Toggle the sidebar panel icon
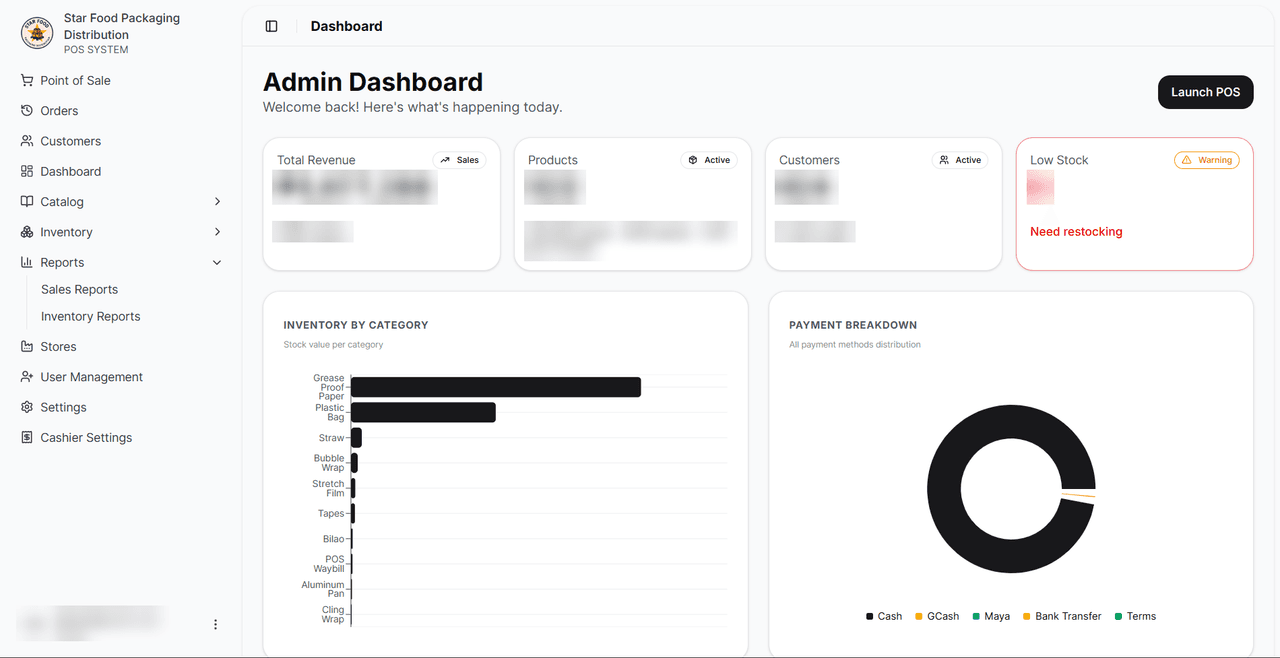Image resolution: width=1280 pixels, height=658 pixels. (x=271, y=26)
